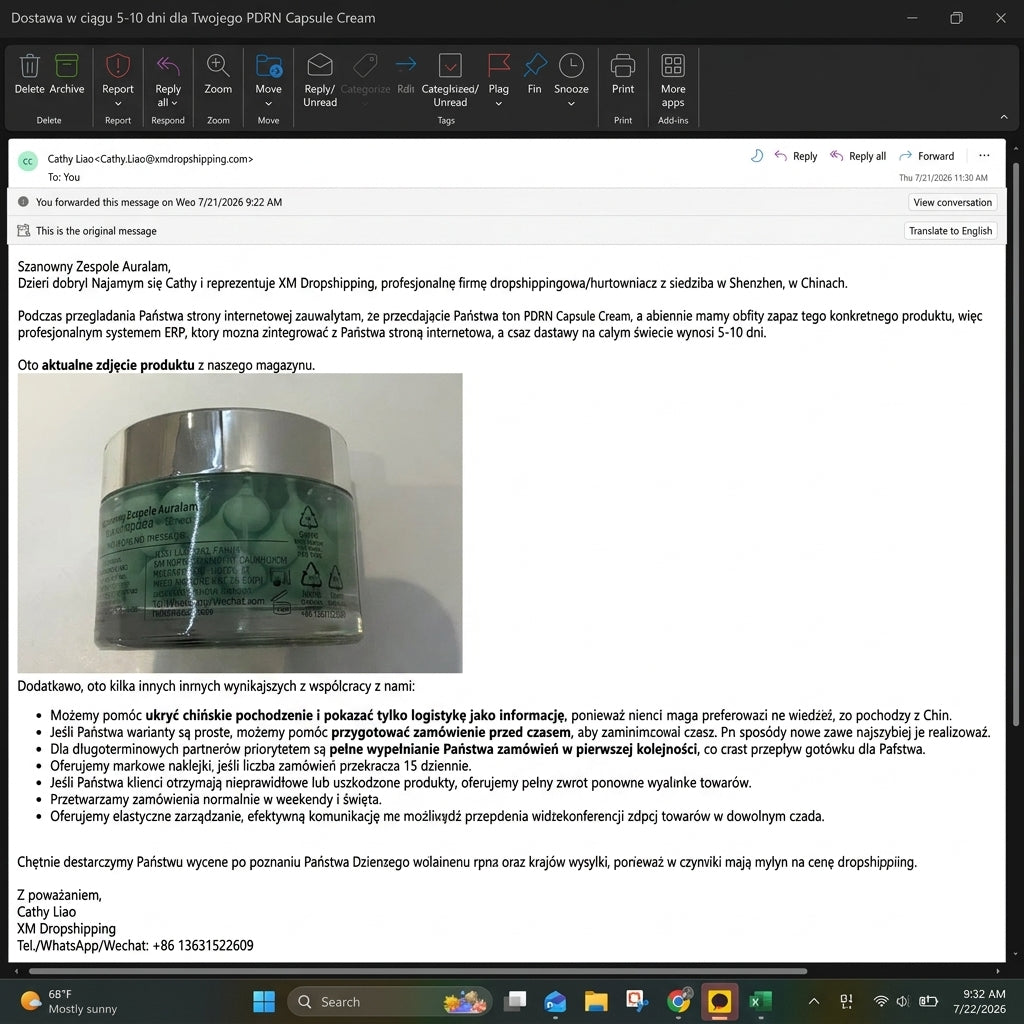Print the email
1024x1024 pixels.
(x=622, y=74)
